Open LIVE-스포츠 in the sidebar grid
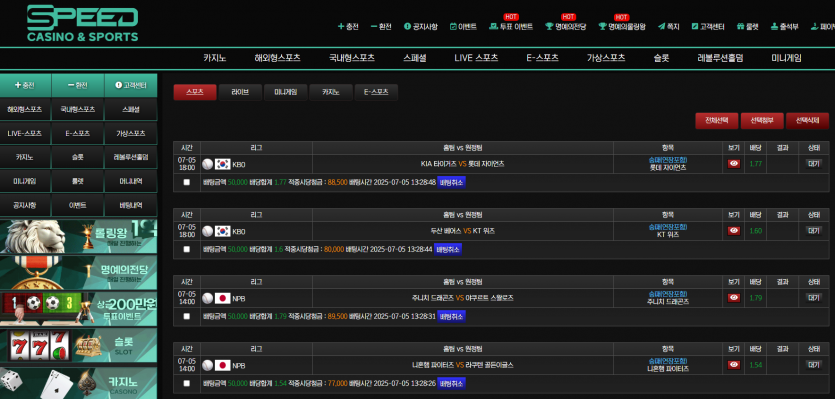Screen dimensions: 835x399 click(x=26, y=133)
